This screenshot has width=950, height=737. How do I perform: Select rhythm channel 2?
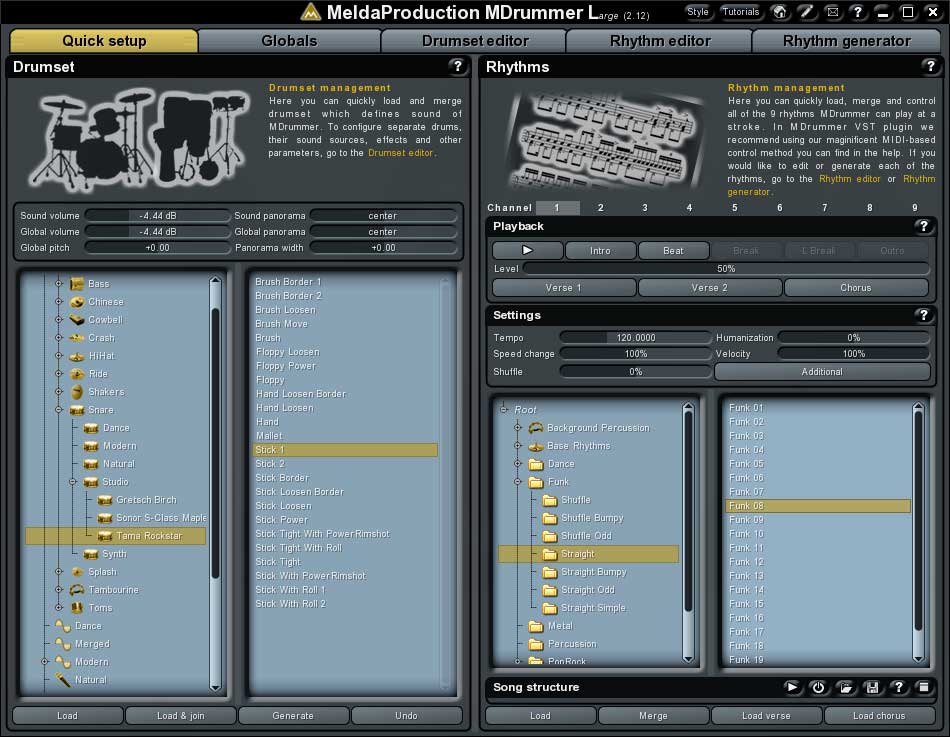601,208
